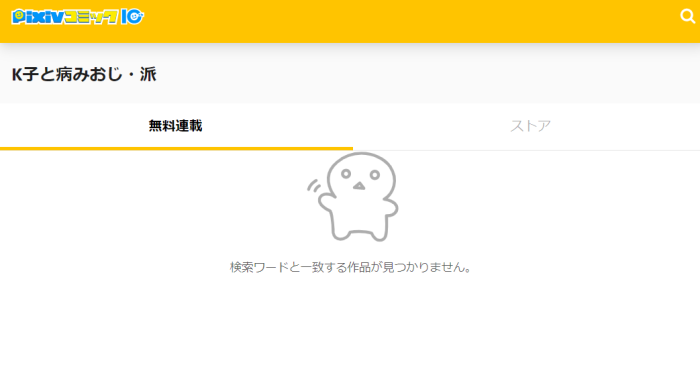Click the mascot's round head
The width and height of the screenshot is (700, 367).
coord(361,175)
